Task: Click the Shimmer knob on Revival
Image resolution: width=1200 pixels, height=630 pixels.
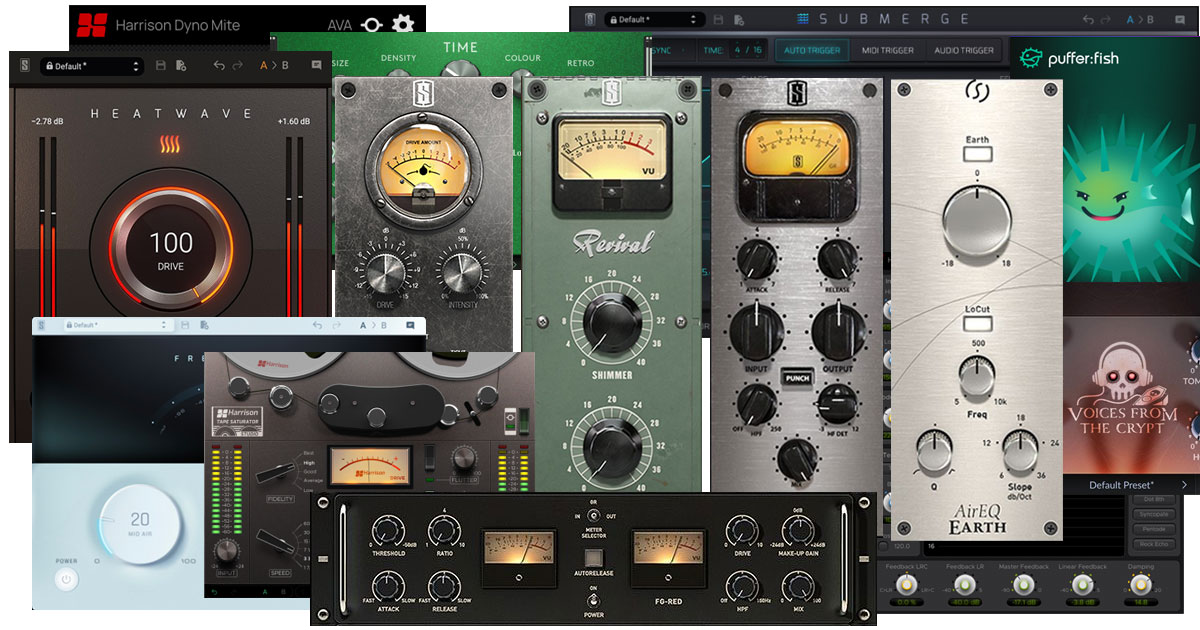Action: [x=612, y=326]
